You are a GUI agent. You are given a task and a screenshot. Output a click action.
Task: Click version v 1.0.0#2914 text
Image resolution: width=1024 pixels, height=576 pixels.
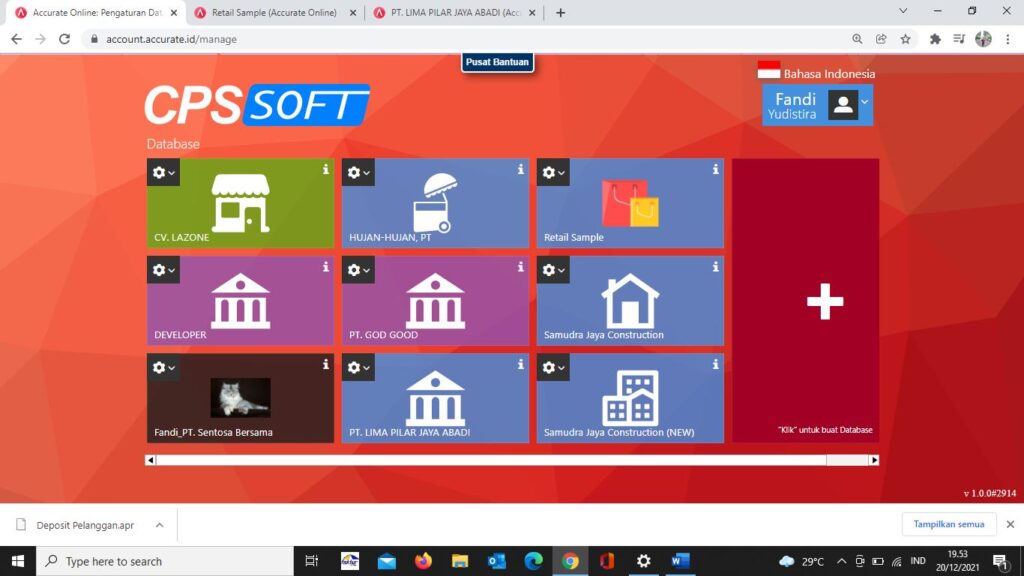(x=989, y=493)
